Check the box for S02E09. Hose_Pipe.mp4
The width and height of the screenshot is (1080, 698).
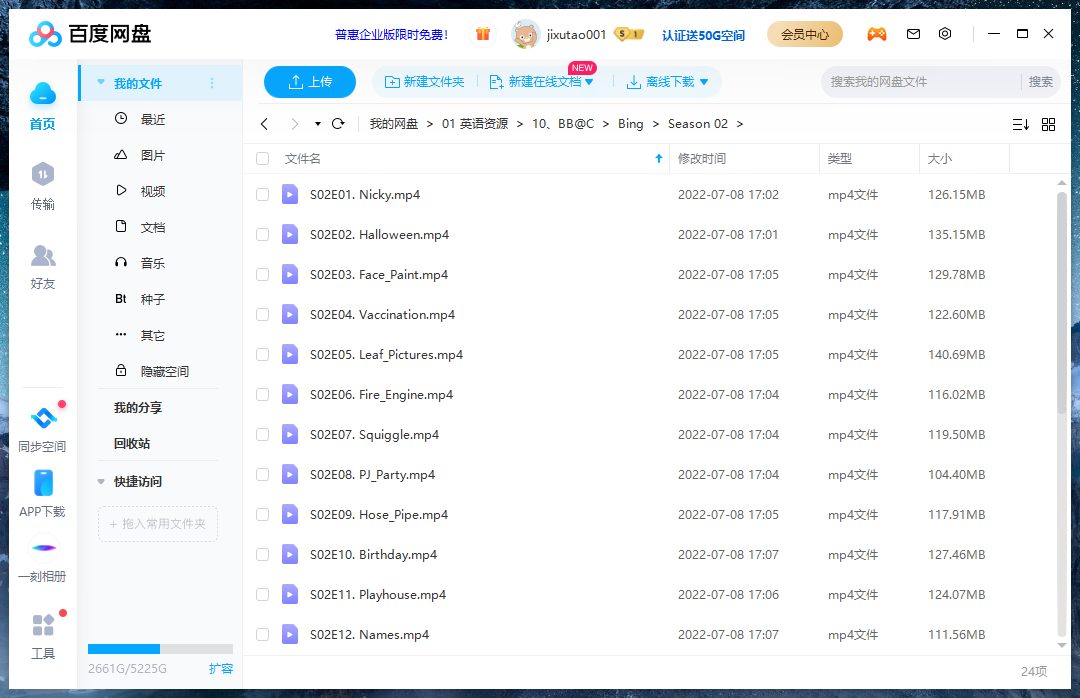click(262, 514)
